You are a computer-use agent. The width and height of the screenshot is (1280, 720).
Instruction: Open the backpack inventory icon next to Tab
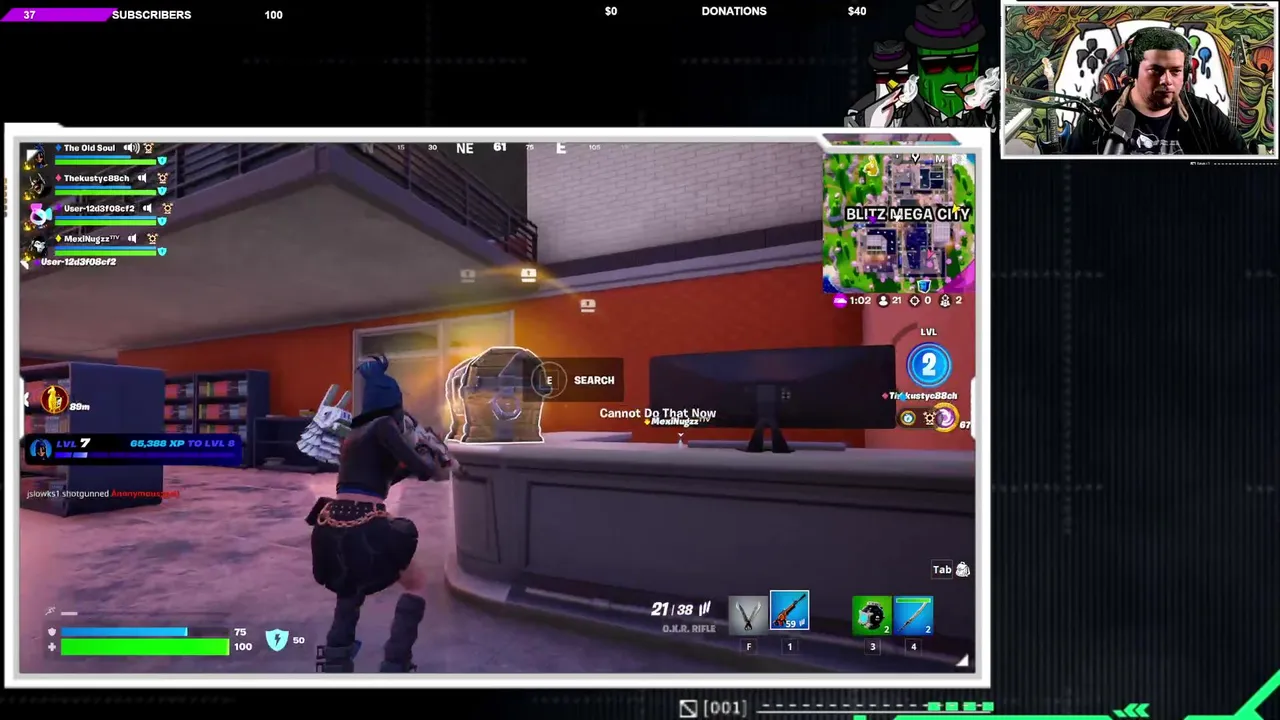pos(962,570)
